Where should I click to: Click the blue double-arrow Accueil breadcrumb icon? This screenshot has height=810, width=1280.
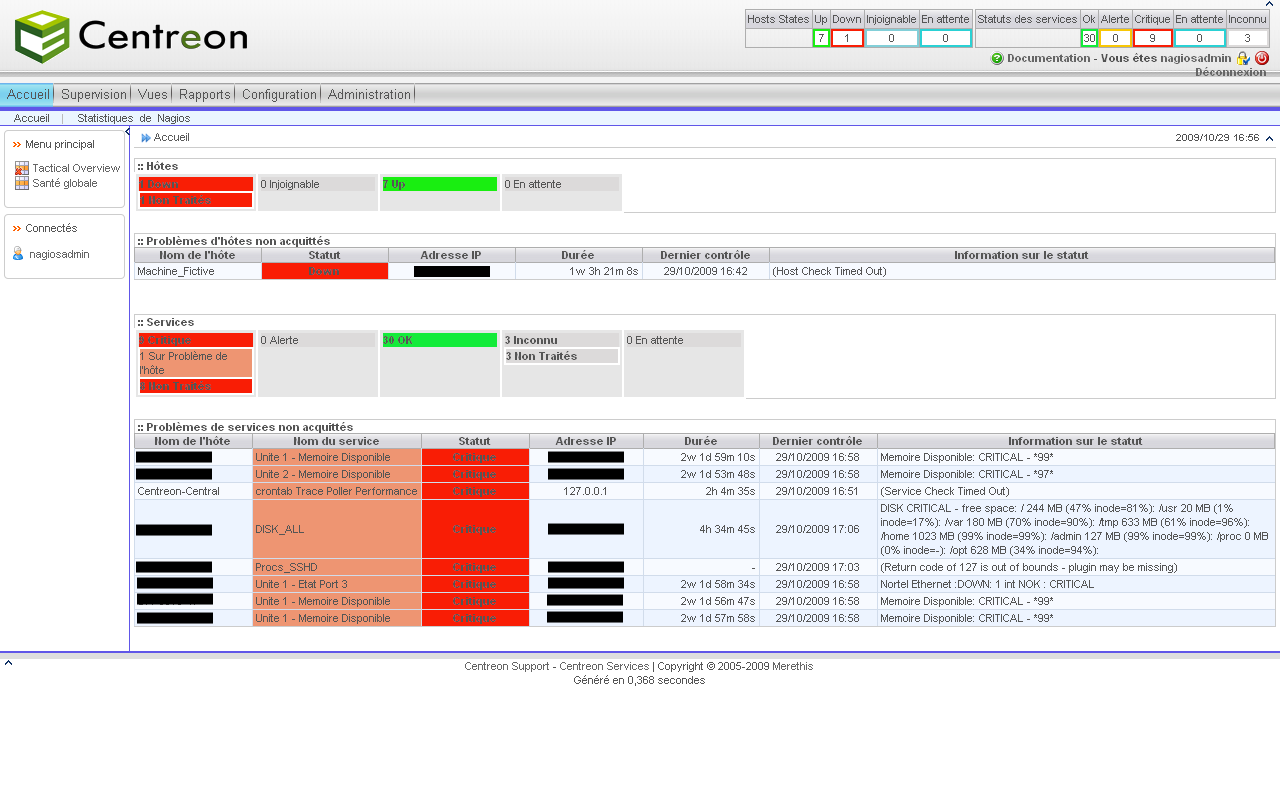(146, 138)
